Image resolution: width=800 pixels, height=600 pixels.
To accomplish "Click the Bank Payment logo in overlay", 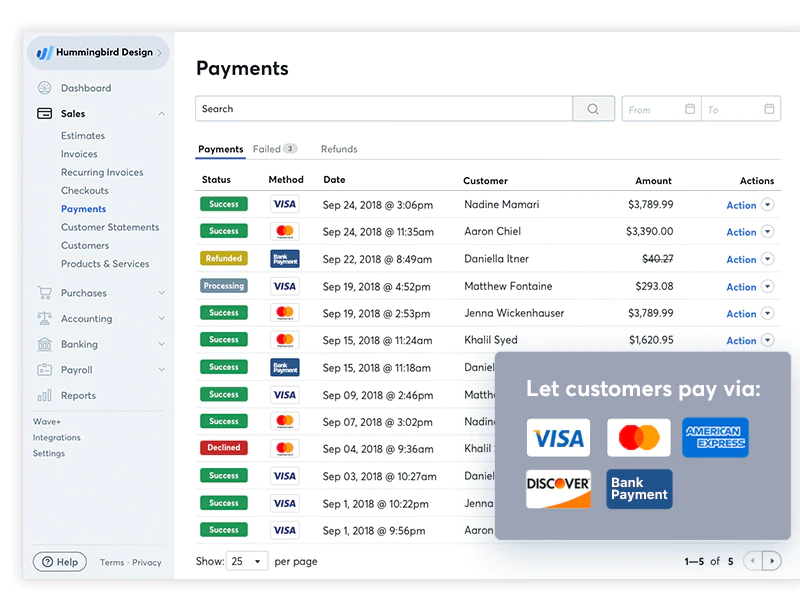I will tap(639, 489).
